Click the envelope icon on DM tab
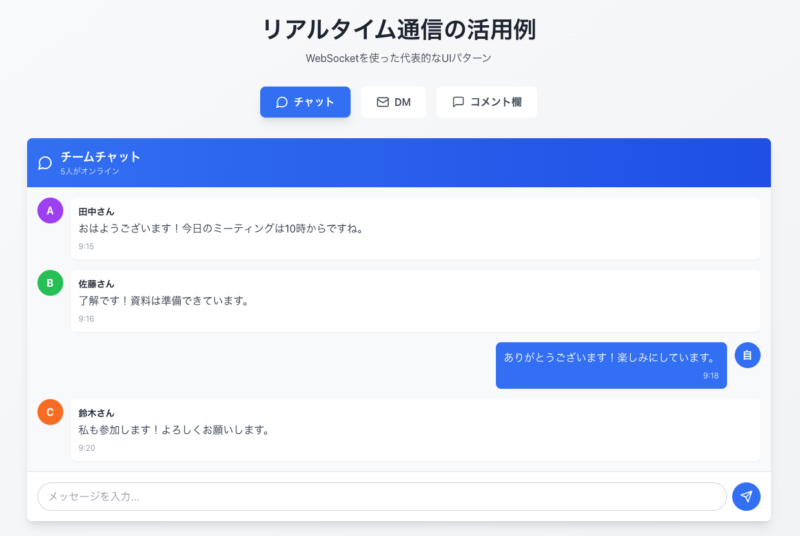Image resolution: width=800 pixels, height=536 pixels. pos(382,102)
